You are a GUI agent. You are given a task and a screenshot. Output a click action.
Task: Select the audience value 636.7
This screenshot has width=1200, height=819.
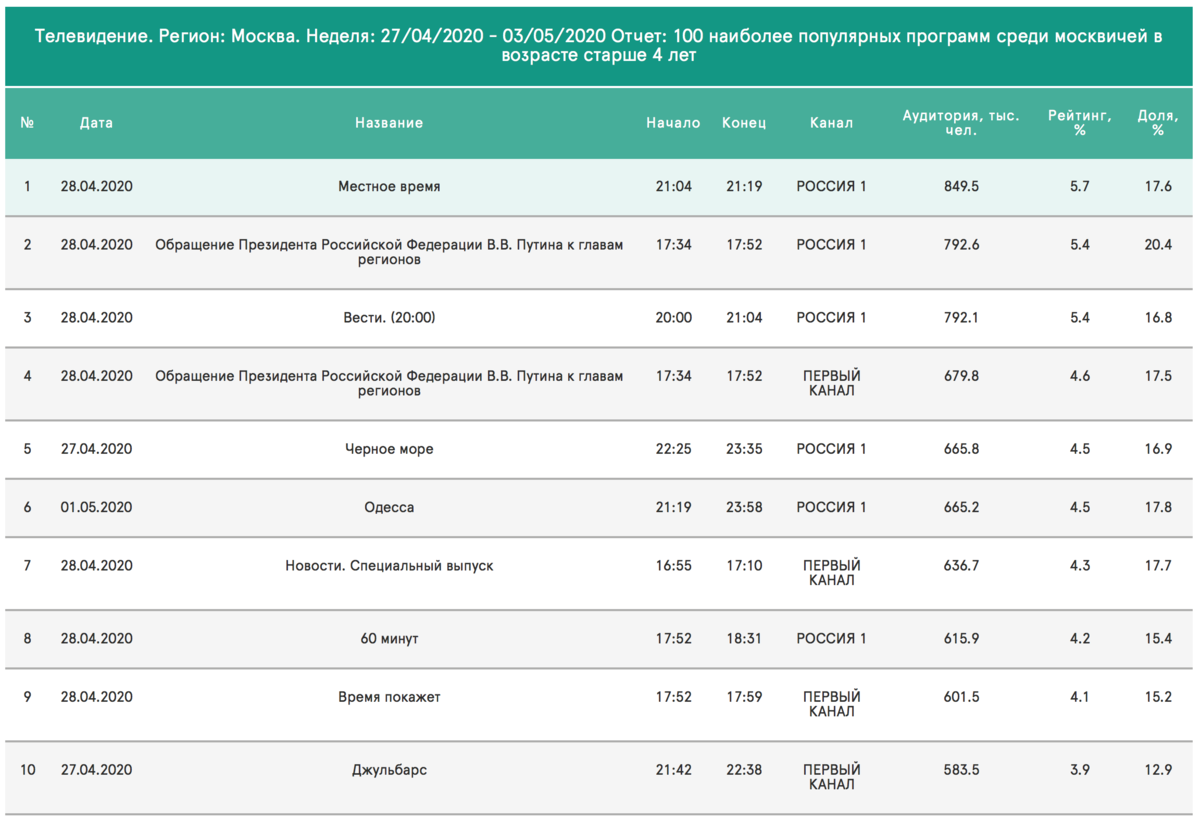(961, 566)
